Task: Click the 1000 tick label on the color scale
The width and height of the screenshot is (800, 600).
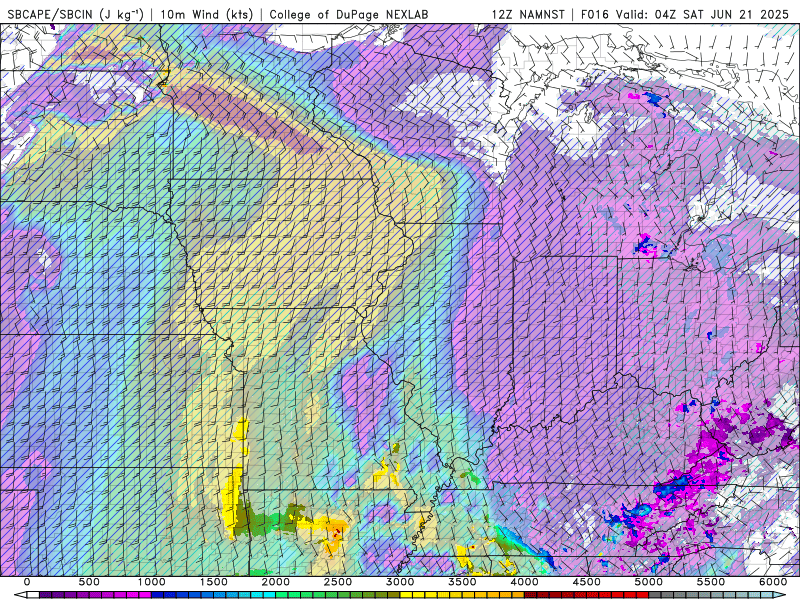Action: coord(152,582)
